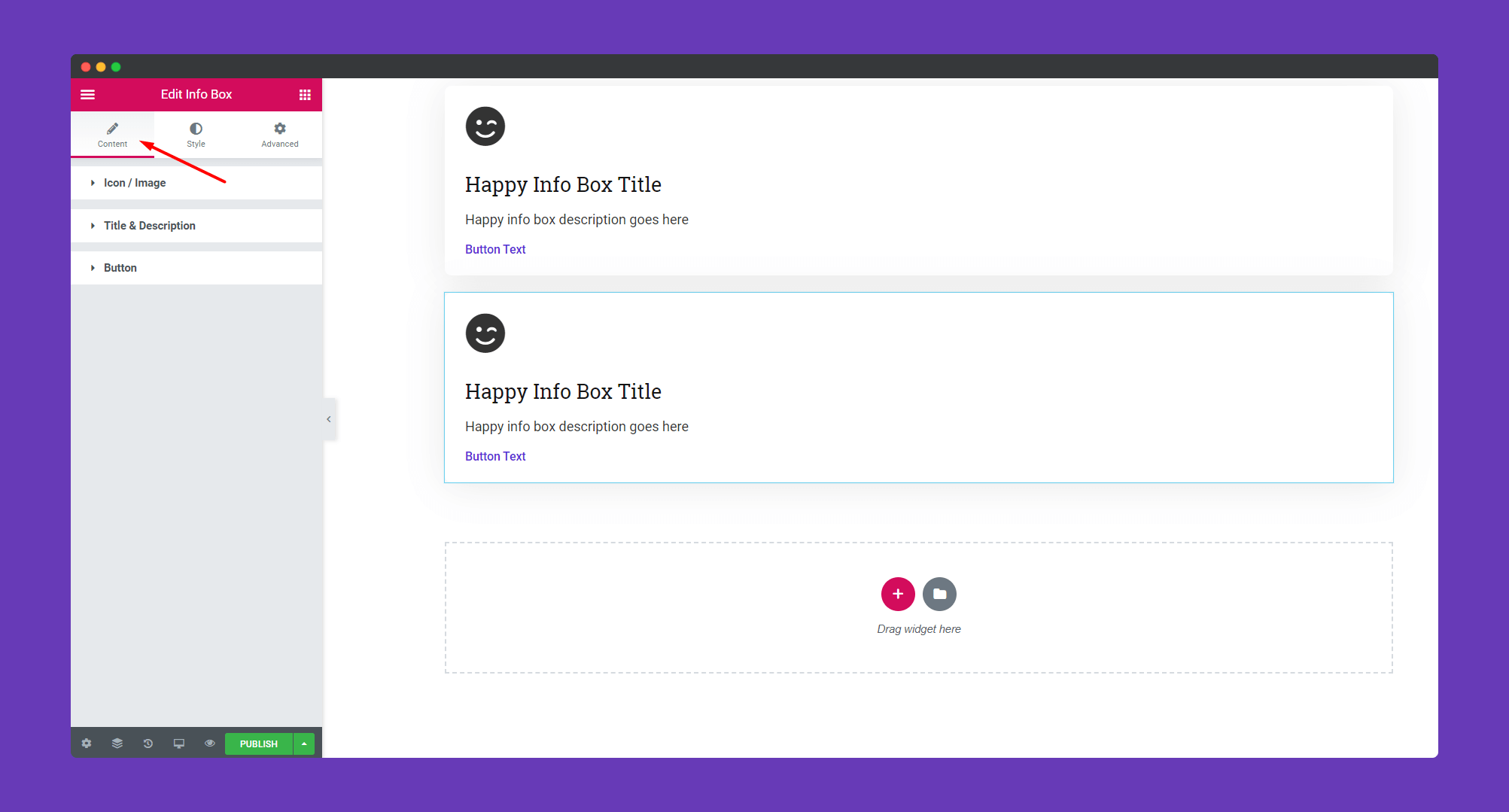1509x812 pixels.
Task: Expand the Button section
Action: point(120,268)
